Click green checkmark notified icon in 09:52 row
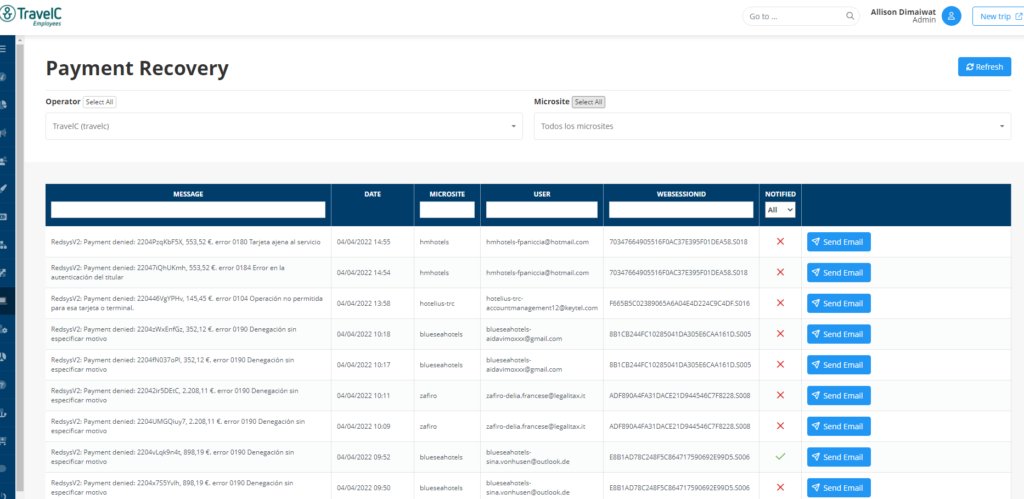 [780, 458]
